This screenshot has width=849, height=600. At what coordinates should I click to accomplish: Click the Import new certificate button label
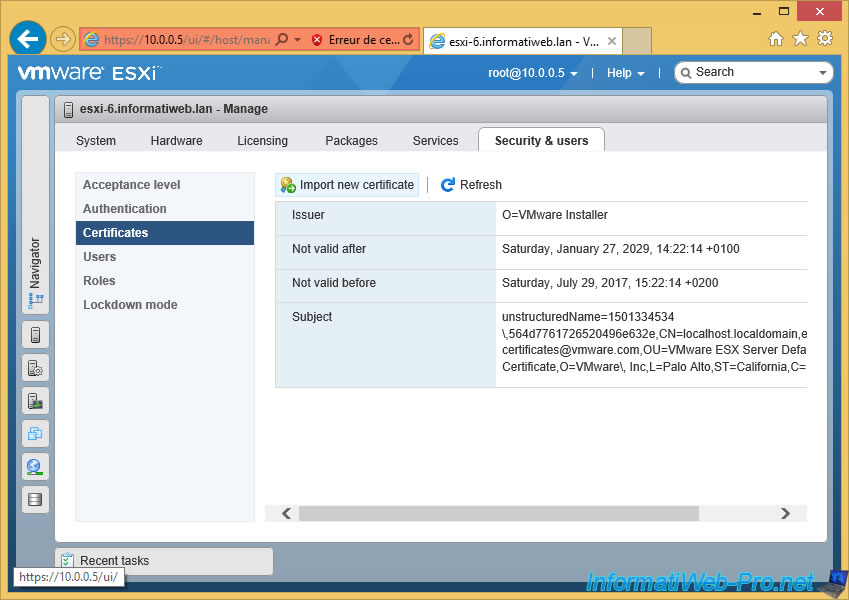(x=357, y=185)
